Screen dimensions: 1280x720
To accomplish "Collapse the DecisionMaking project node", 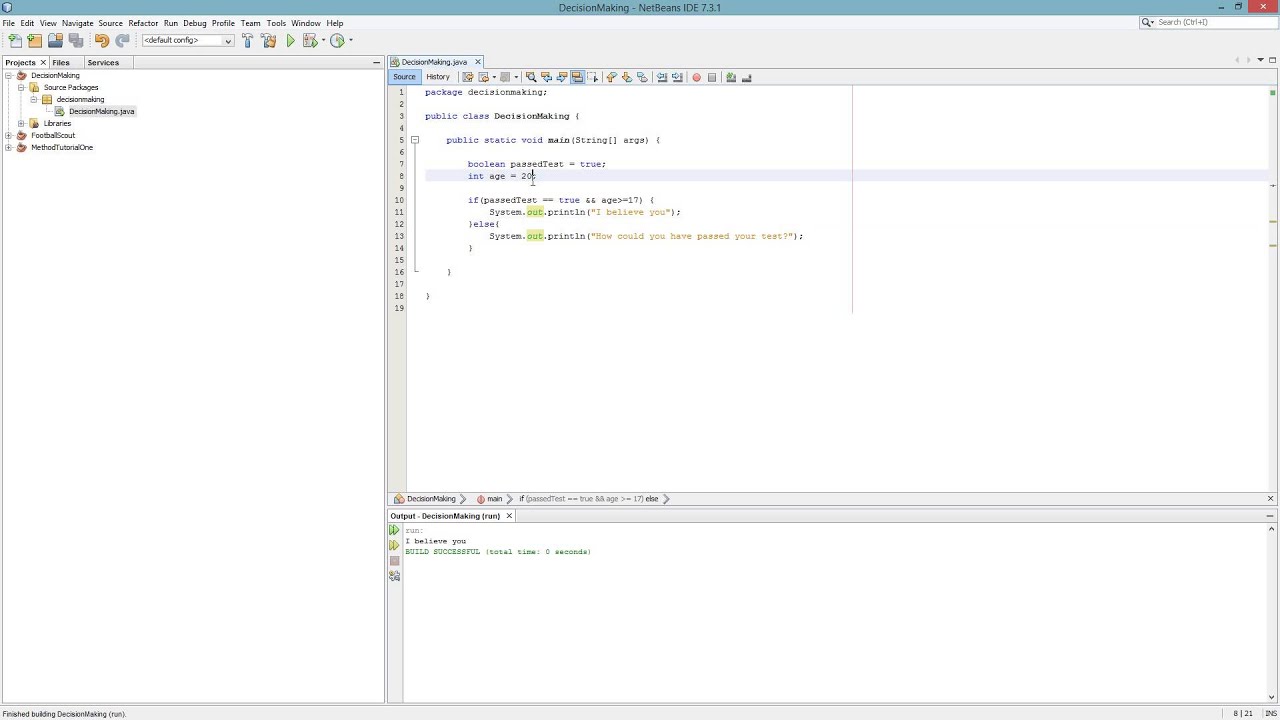I will [9, 76].
